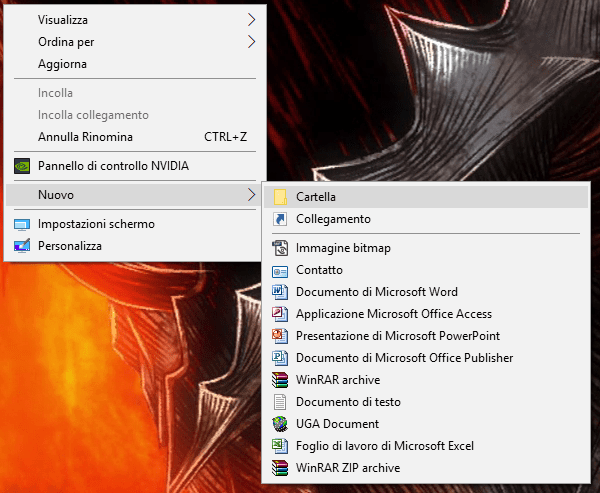
Task: Click the WinRAR ZIP archive icon
Action: pos(280,468)
